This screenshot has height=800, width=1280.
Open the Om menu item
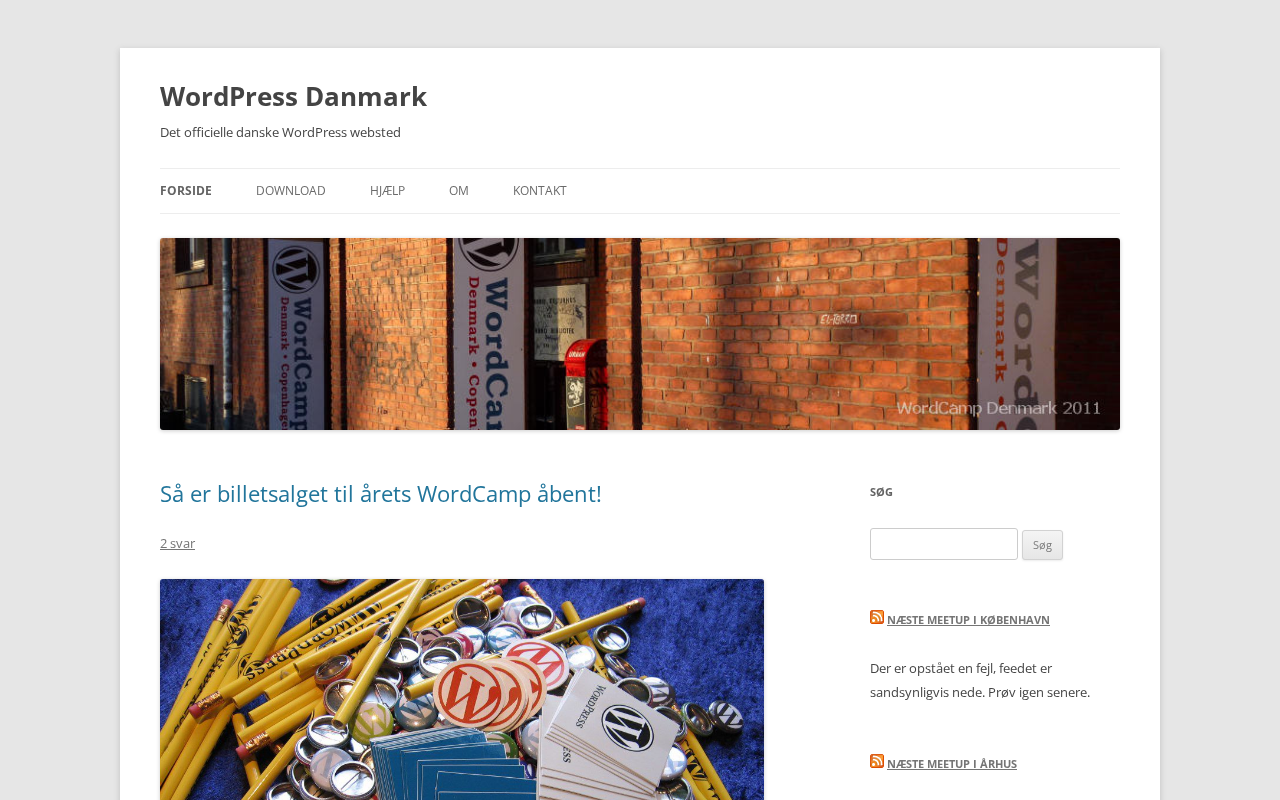click(459, 191)
